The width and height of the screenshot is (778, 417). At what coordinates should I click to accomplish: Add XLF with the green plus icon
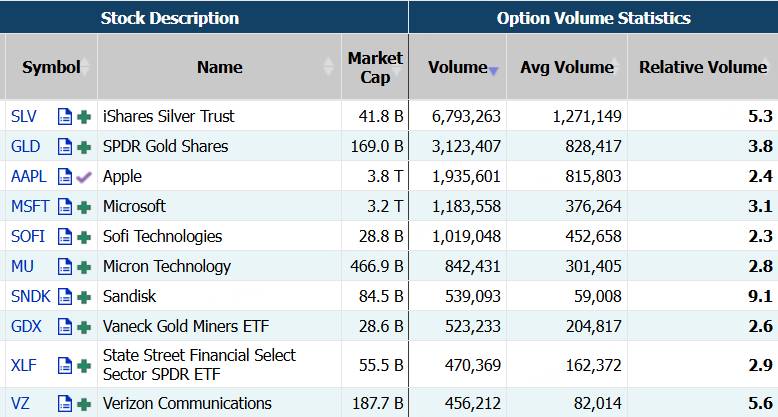coord(84,365)
